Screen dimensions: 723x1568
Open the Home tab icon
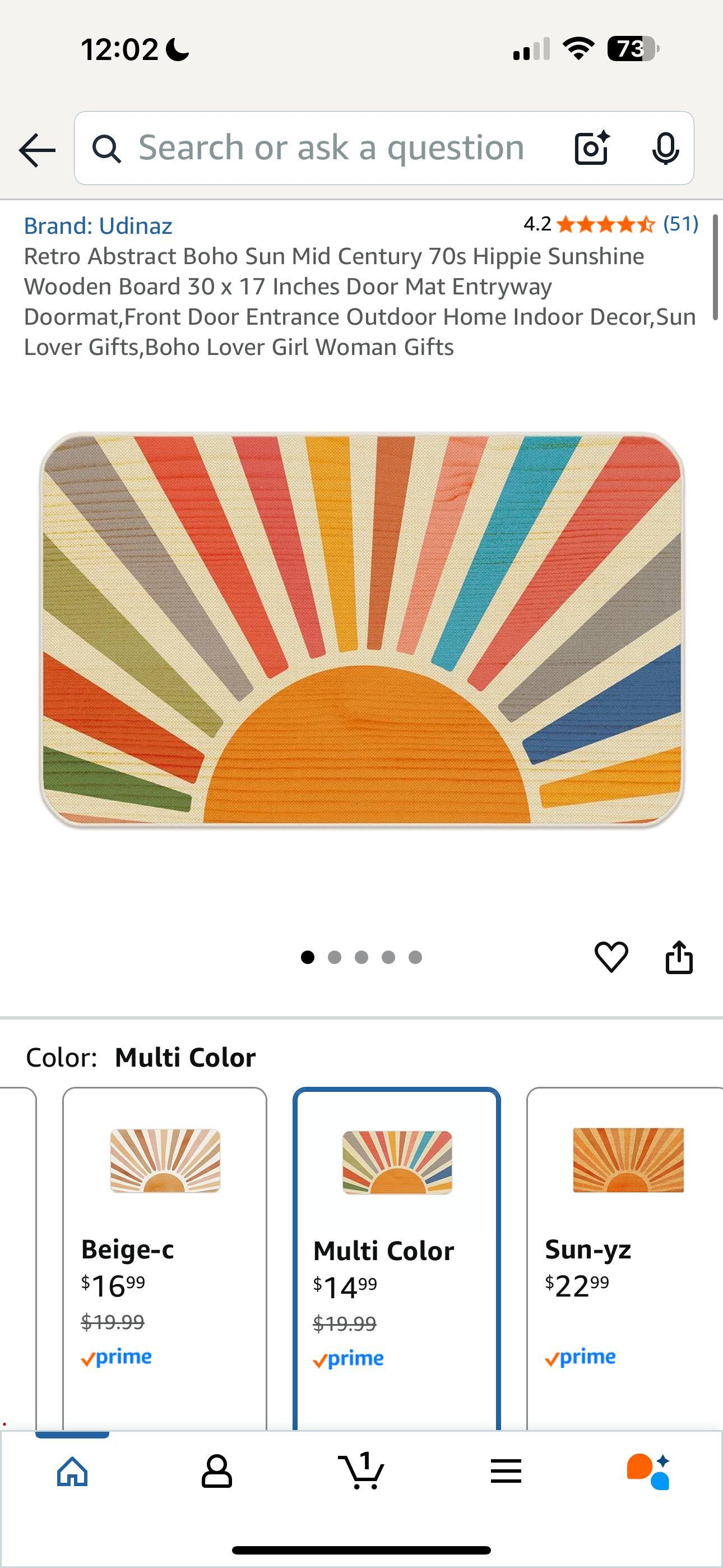pyautogui.click(x=72, y=1472)
